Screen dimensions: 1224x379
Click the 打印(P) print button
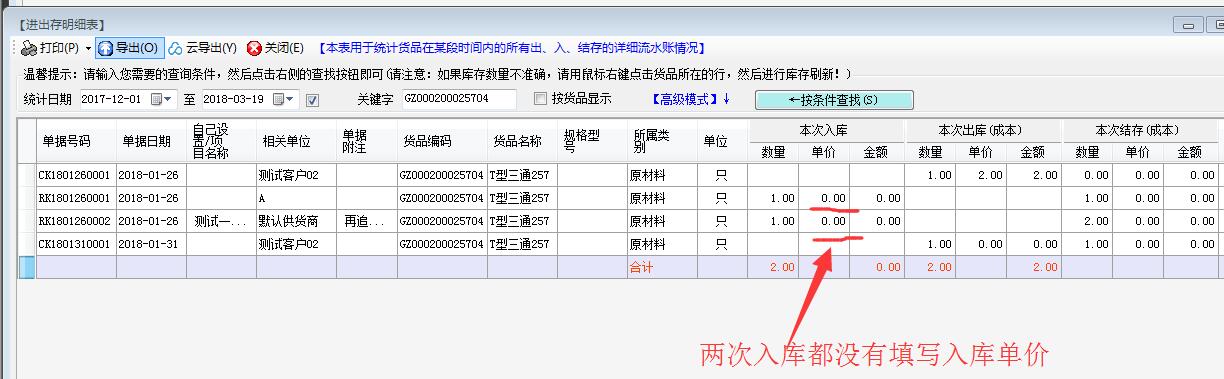(50, 48)
